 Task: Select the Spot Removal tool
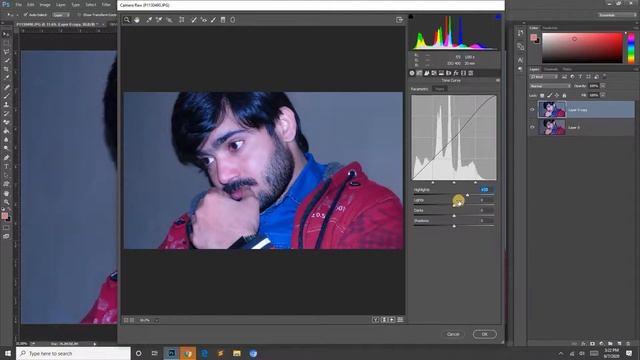coord(194,20)
